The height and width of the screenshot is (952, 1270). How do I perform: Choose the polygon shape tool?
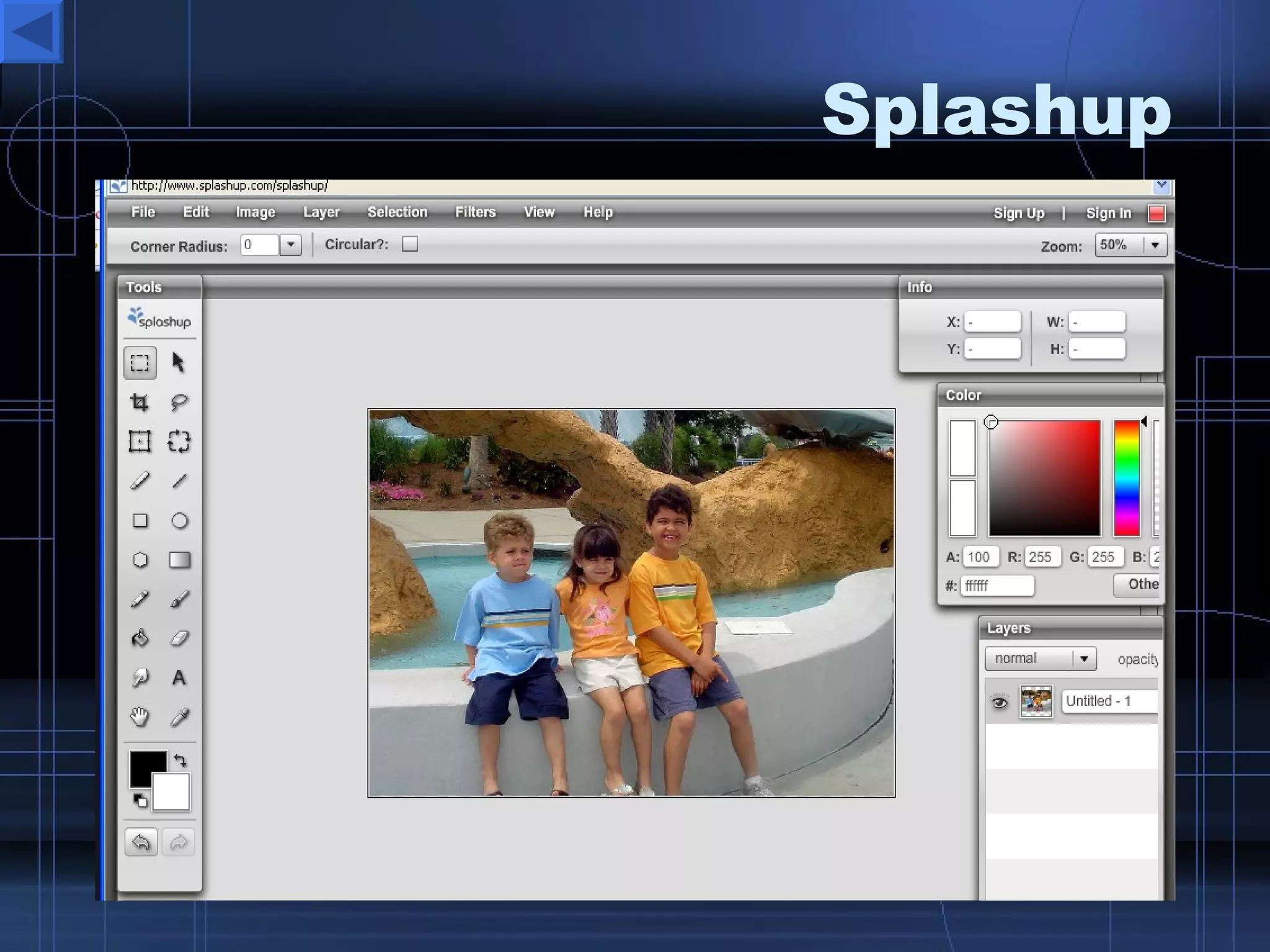coord(140,560)
